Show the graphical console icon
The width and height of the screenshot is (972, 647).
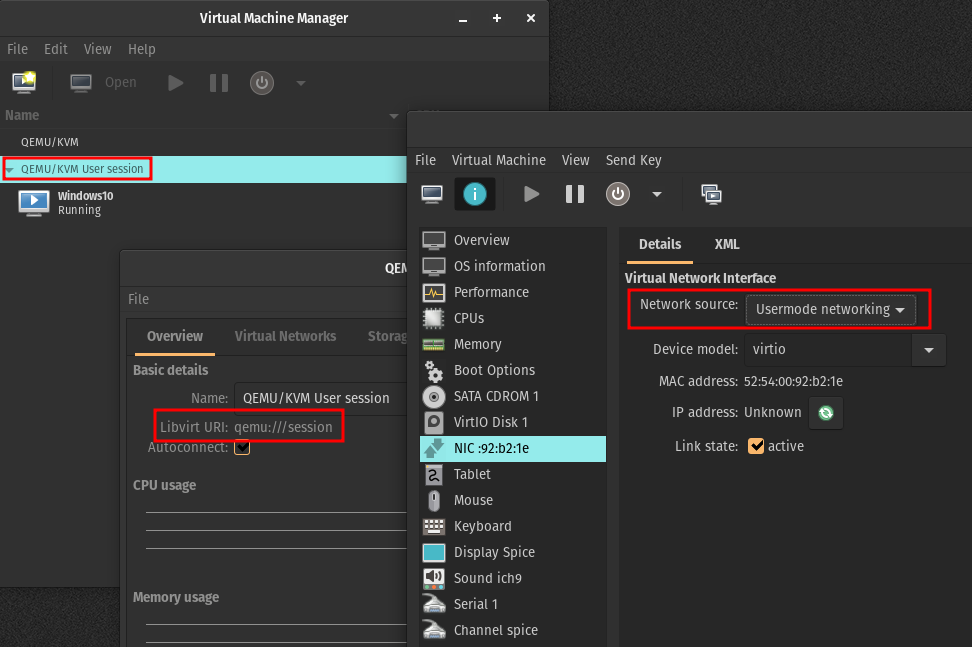point(432,194)
